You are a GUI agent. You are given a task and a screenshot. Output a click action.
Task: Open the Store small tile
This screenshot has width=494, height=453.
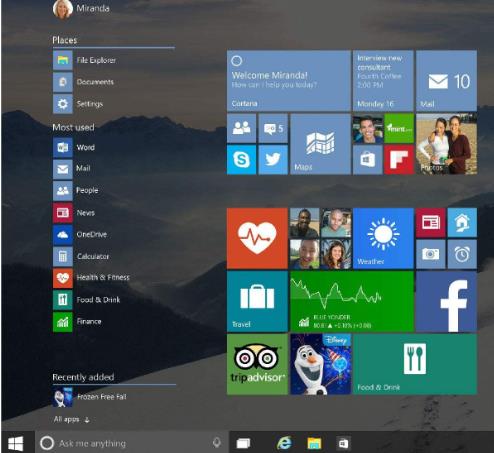tap(368, 160)
